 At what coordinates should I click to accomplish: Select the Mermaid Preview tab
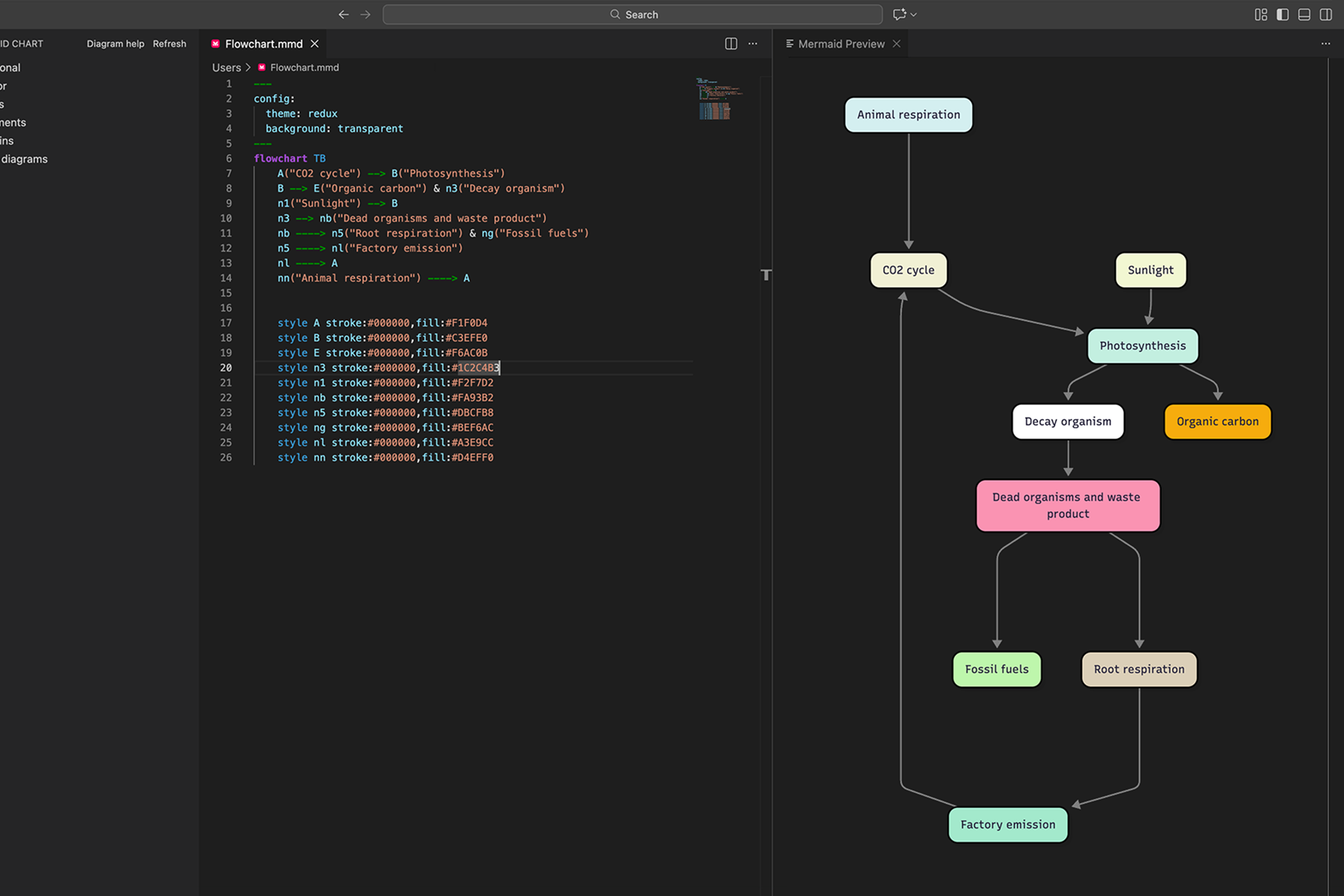coord(841,43)
